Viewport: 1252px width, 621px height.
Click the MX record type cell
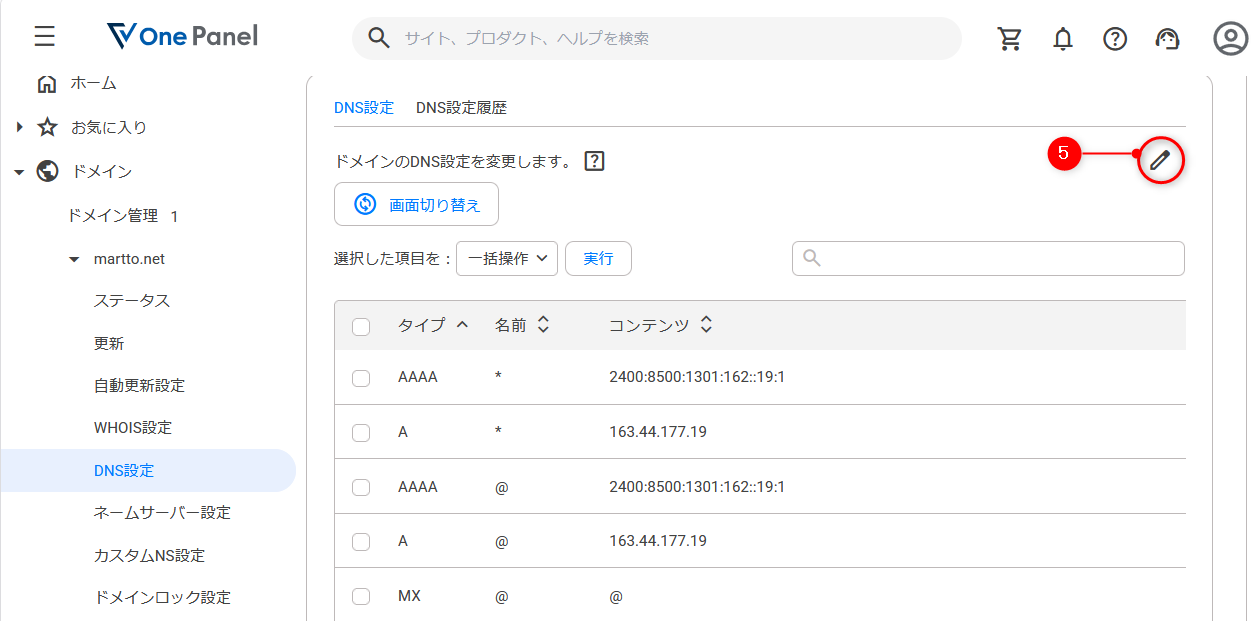(x=409, y=595)
